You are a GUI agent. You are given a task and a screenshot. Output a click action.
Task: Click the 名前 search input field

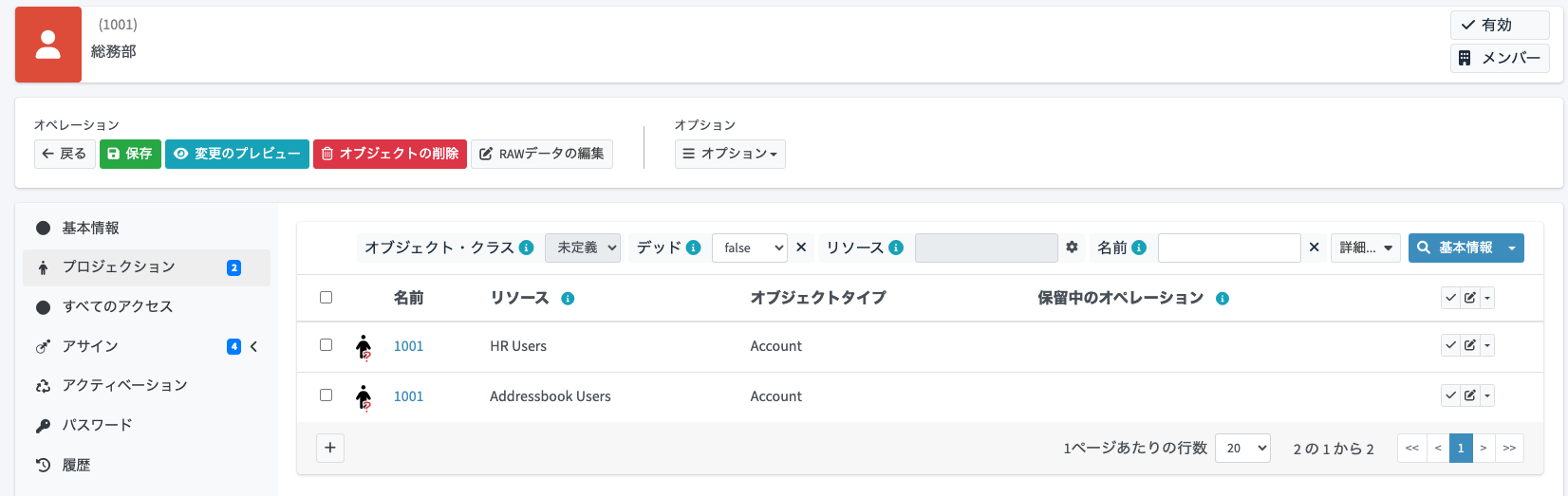pos(1228,248)
